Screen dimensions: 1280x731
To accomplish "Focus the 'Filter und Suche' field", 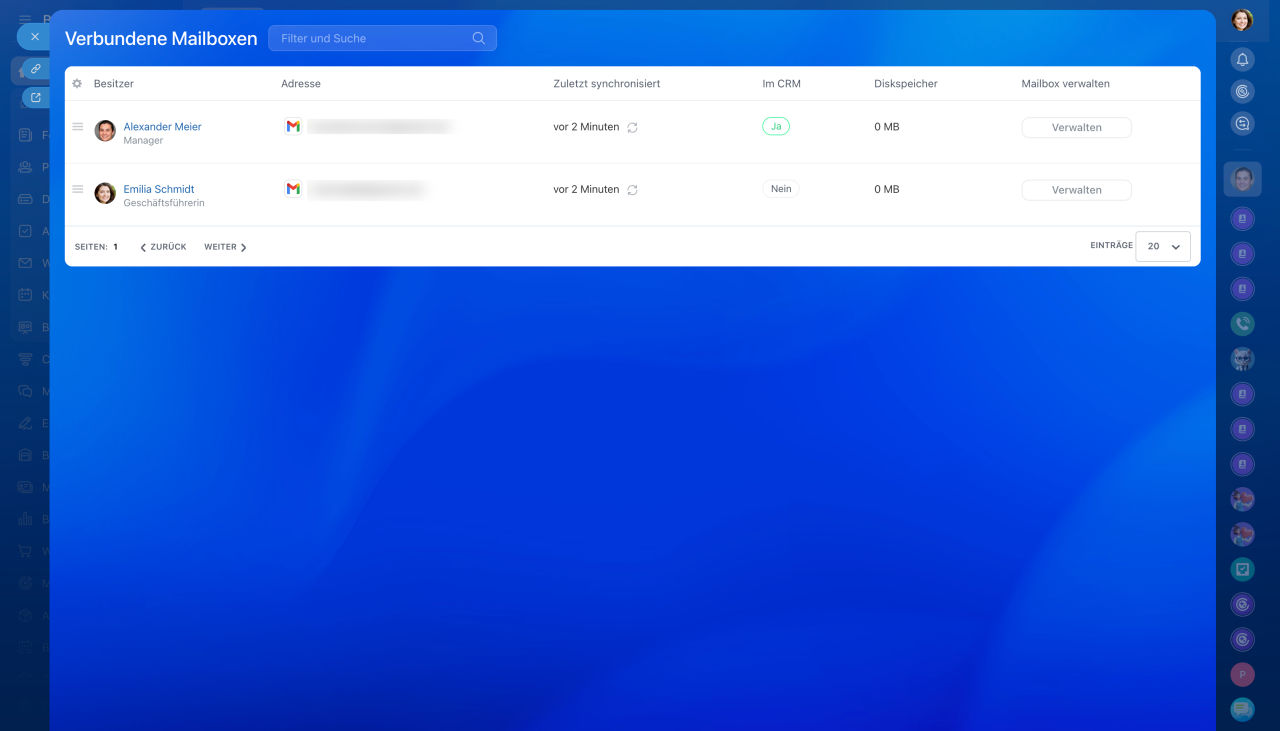I will pyautogui.click(x=370, y=38).
